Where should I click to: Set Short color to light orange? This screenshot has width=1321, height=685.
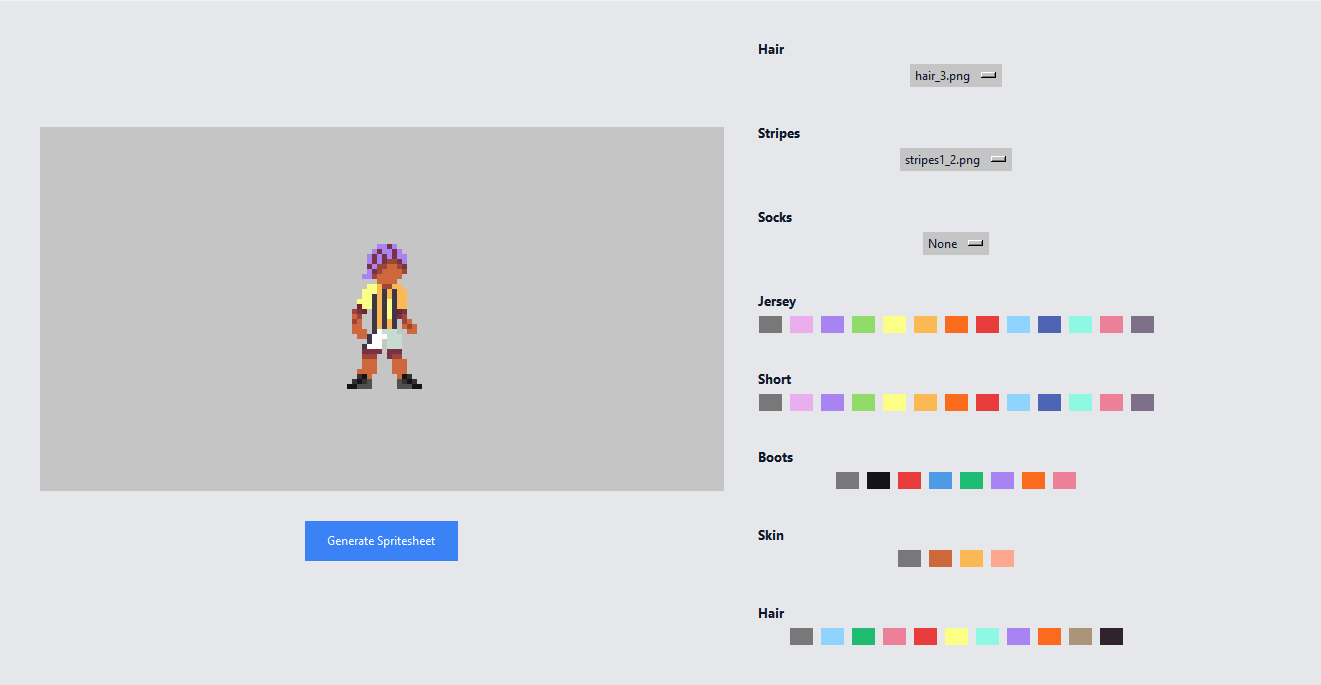[925, 403]
